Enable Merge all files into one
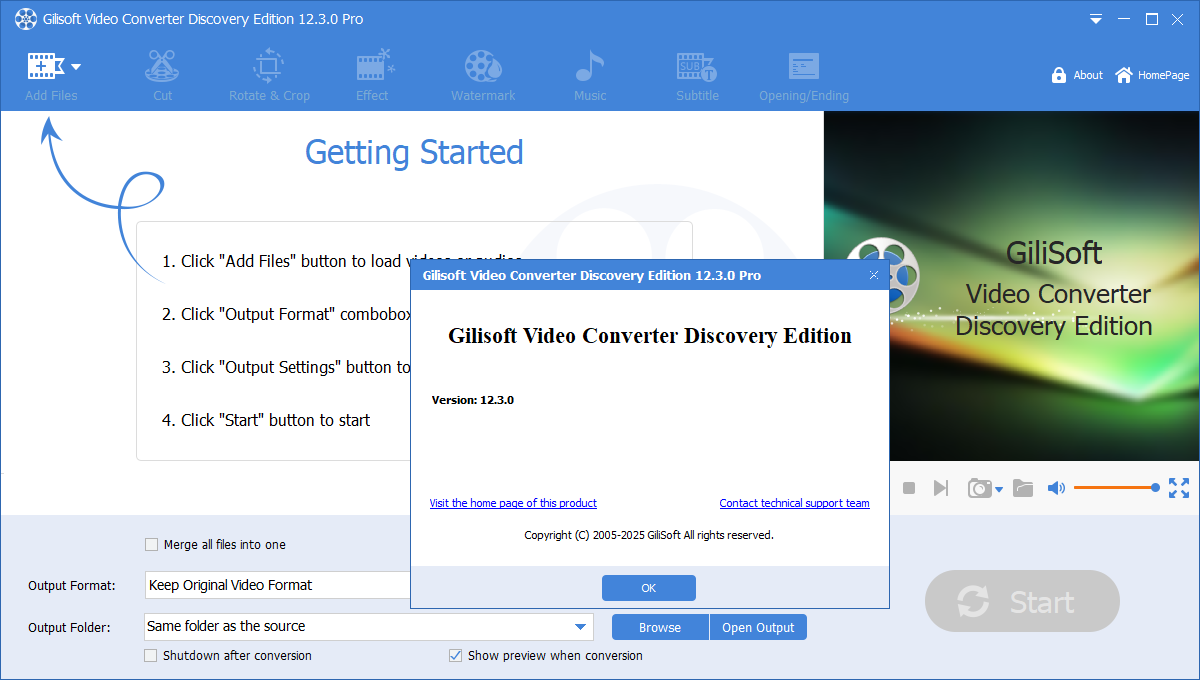Screen dimensions: 1200x680 pos(151,545)
